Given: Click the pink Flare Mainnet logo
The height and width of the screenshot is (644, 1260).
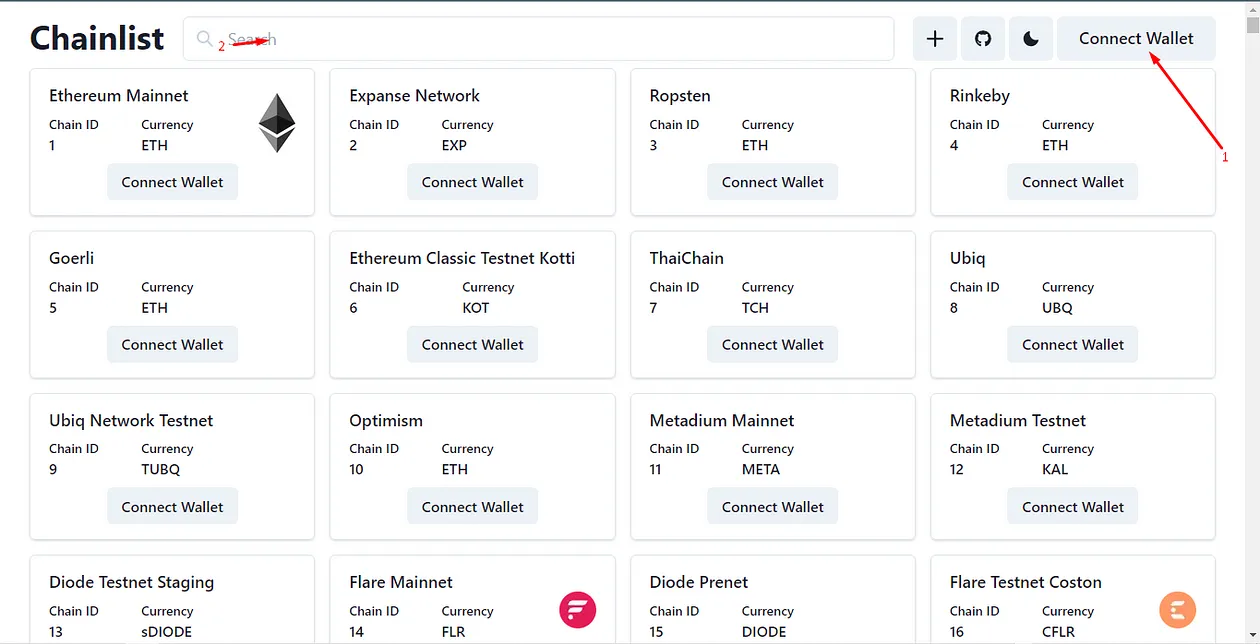Looking at the screenshot, I should pos(577,609).
